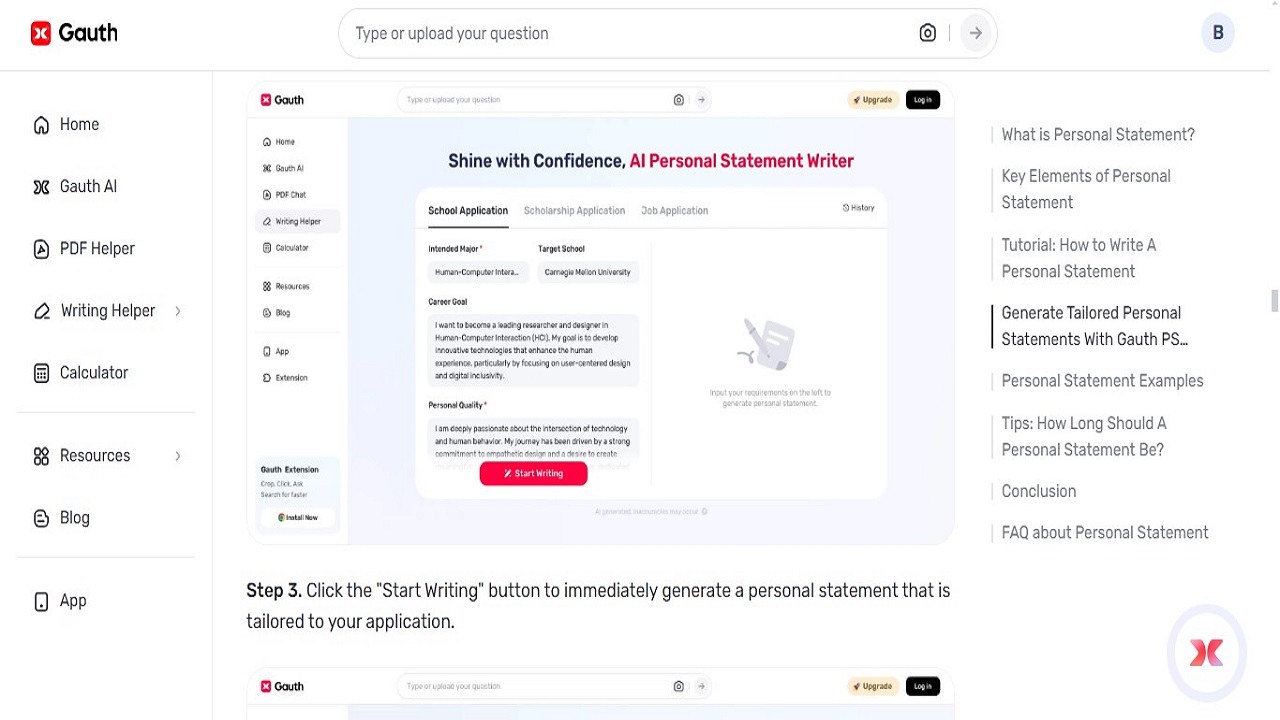
Task: Click the Gauth logo icon
Action: pyautogui.click(x=41, y=34)
